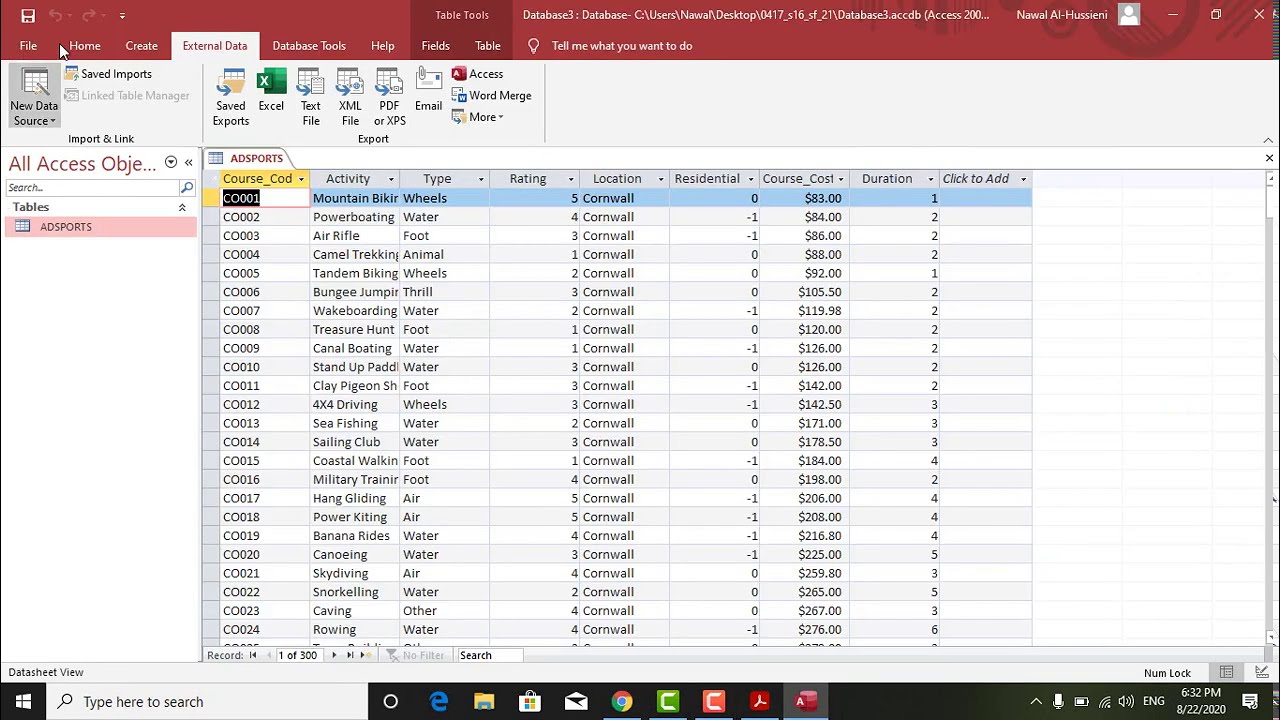Screen dimensions: 1280x720
Task: Go to first record
Action: (253, 655)
